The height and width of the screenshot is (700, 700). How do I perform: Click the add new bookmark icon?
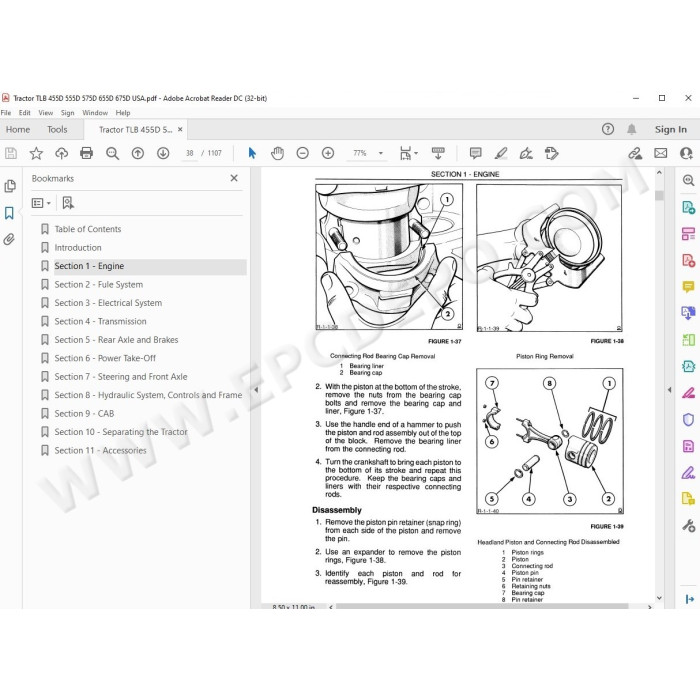(68, 203)
